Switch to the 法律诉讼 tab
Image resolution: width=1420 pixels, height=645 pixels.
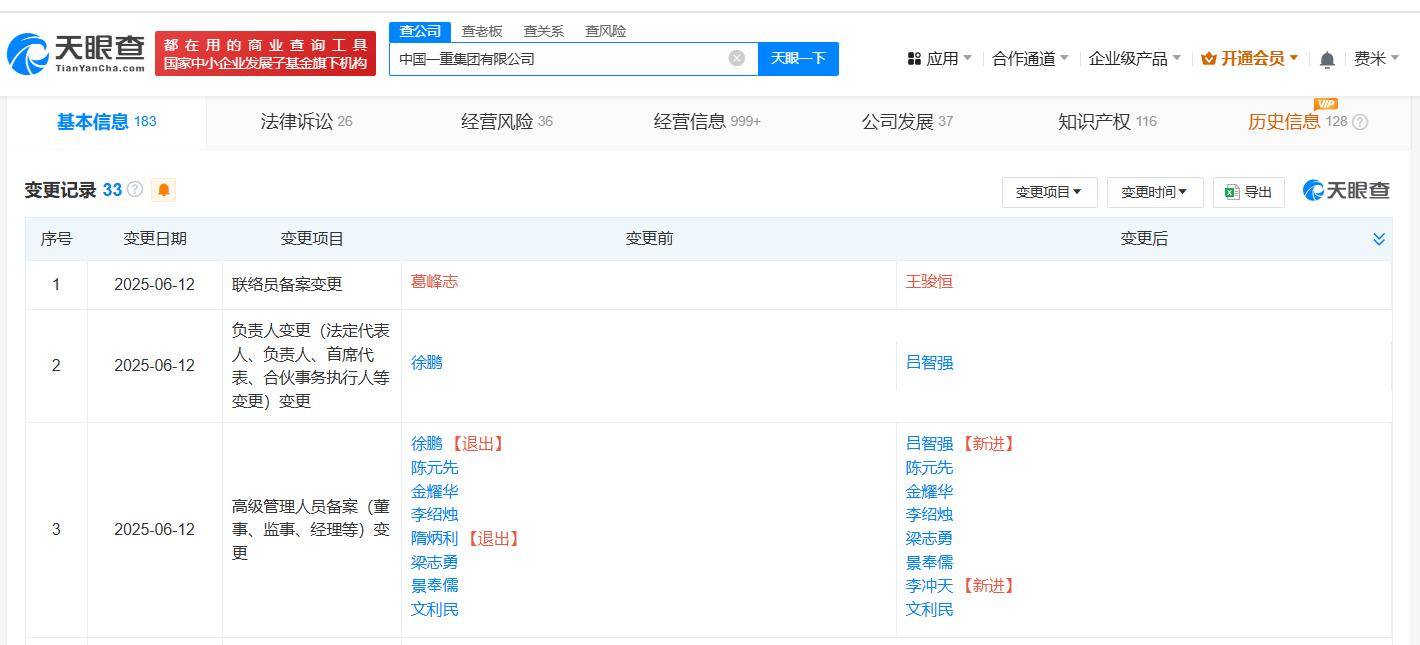pyautogui.click(x=306, y=122)
